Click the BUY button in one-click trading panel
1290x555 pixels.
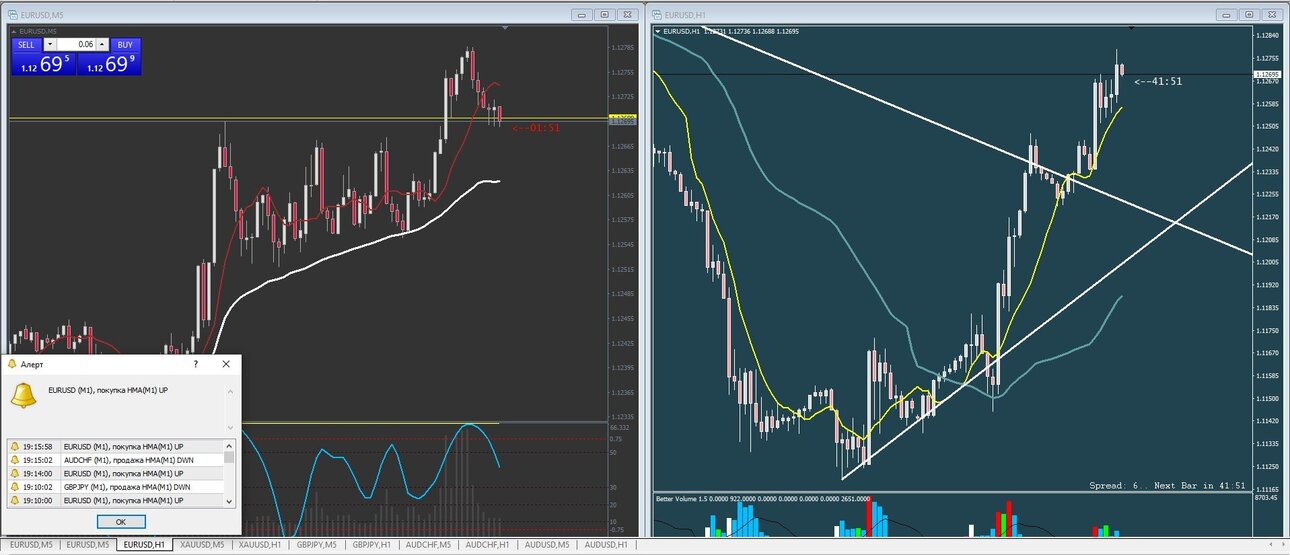[125, 45]
